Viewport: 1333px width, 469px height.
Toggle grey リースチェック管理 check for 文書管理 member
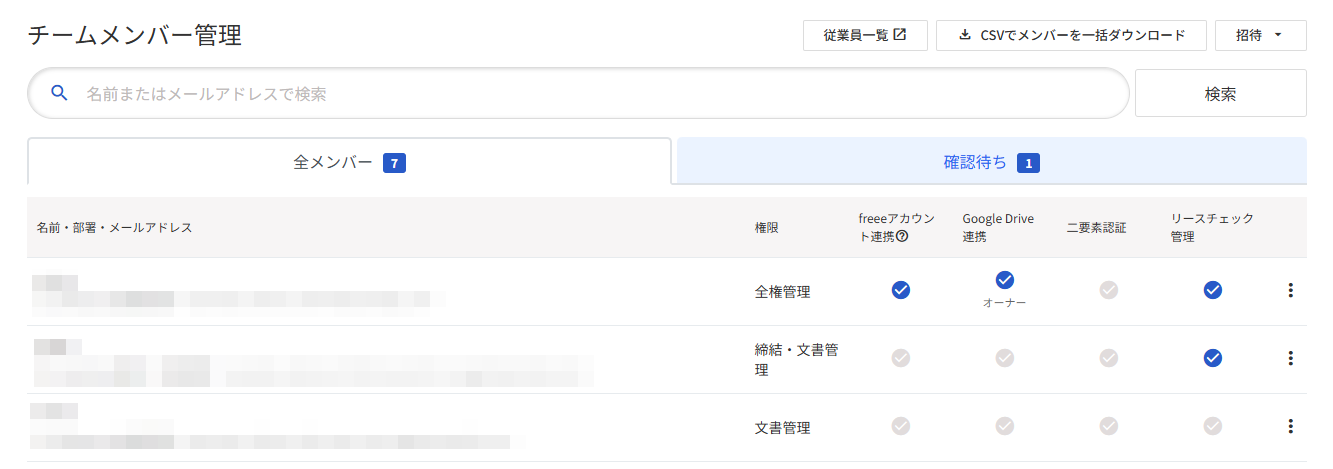(1213, 426)
